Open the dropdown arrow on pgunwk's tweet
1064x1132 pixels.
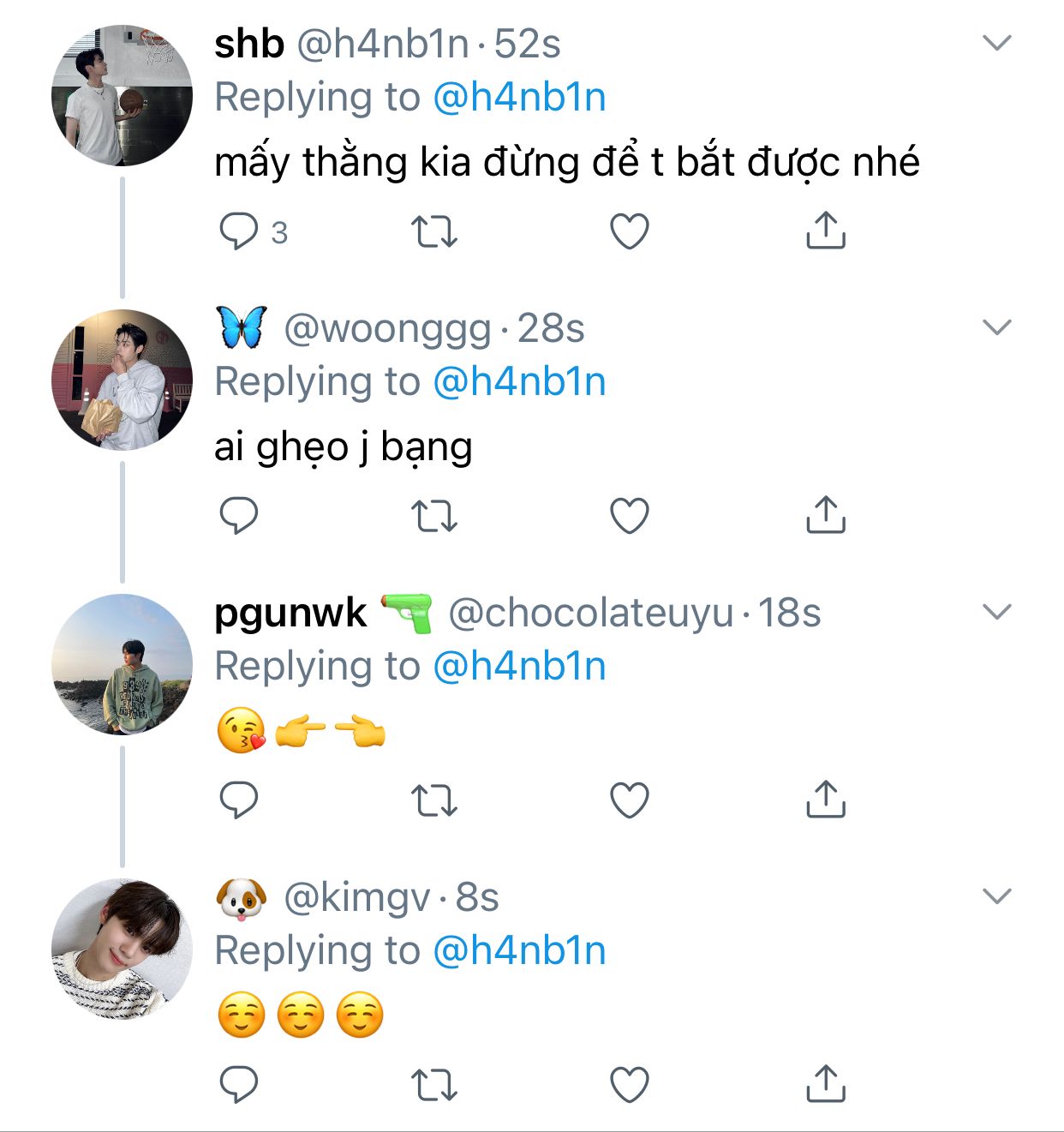click(x=997, y=612)
